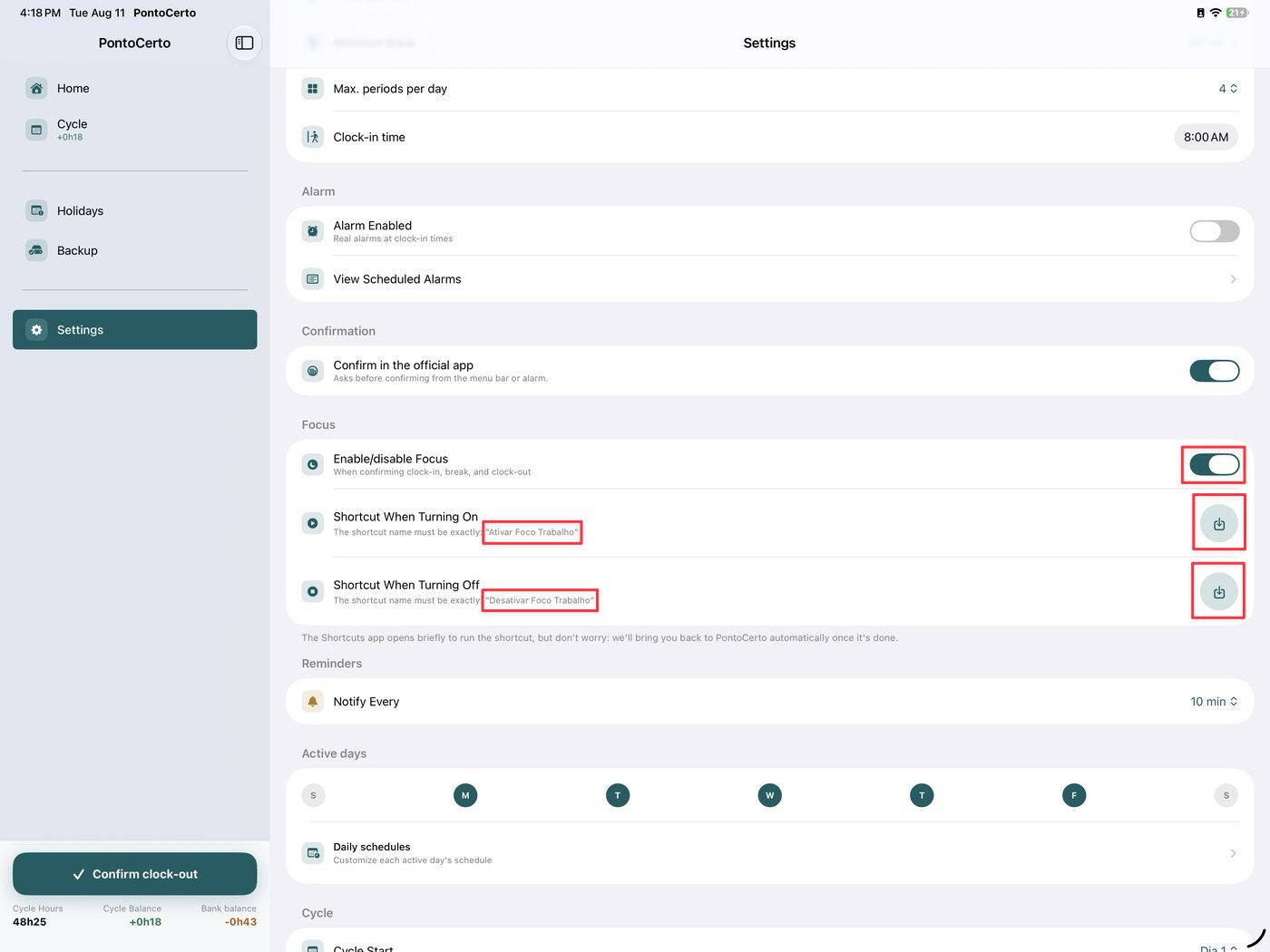Click the Cycle Balance +0h18 value
Image resolution: width=1270 pixels, height=952 pixels.
coord(145,922)
